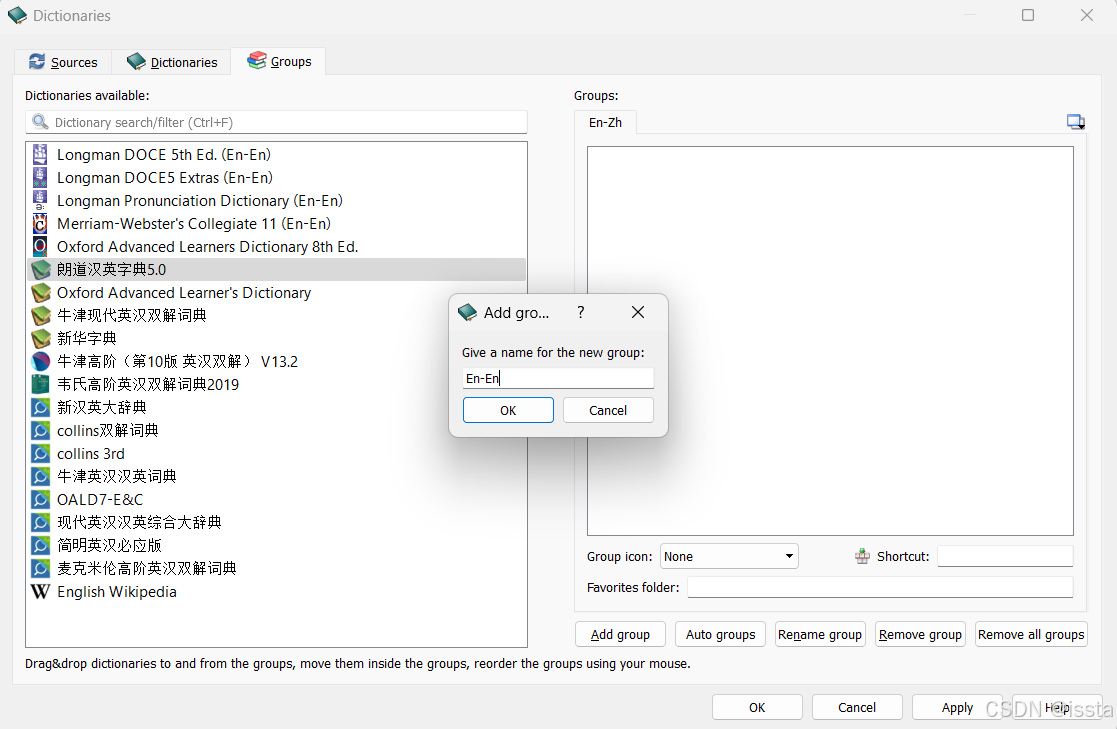The height and width of the screenshot is (729, 1117).
Task: Select Longman Pronunciation Dictionary (En-En) row
Action: coord(276,200)
